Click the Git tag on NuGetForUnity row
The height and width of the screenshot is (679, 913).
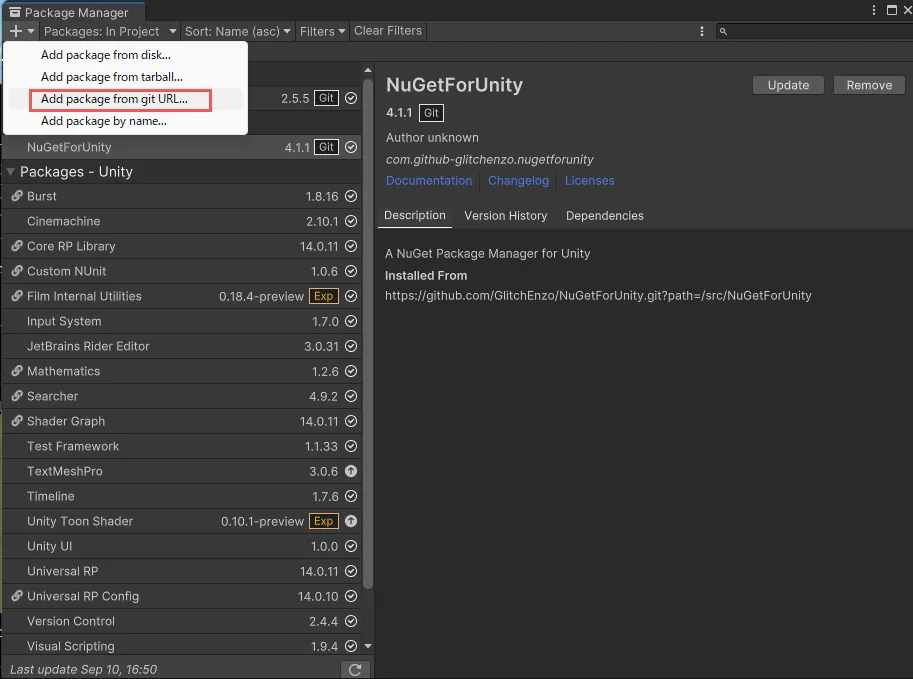click(x=326, y=147)
